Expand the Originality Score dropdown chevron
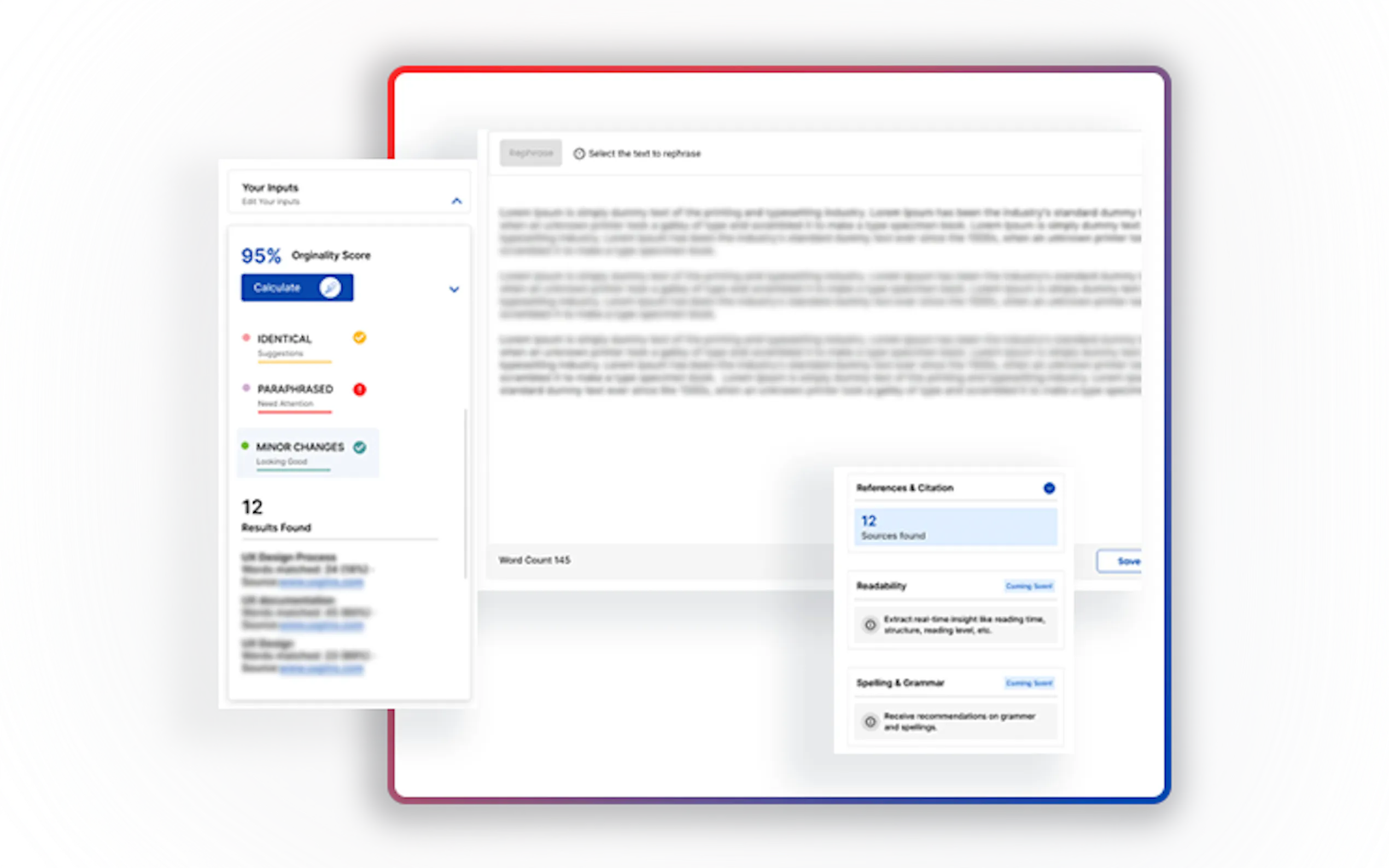Viewport: 1389px width, 868px height. point(454,289)
